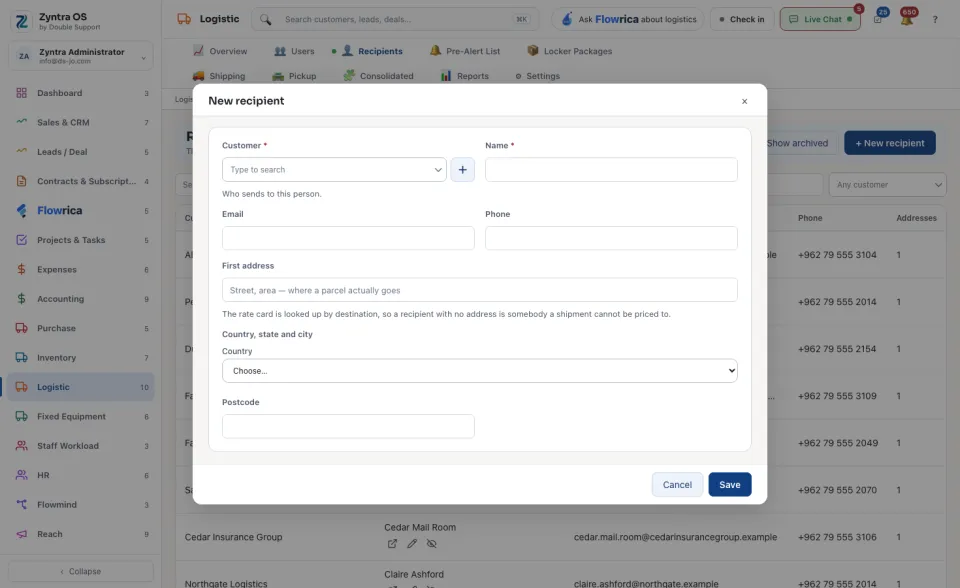960x588 pixels.
Task: Open the Logistic Settings tab
Action: click(538, 76)
